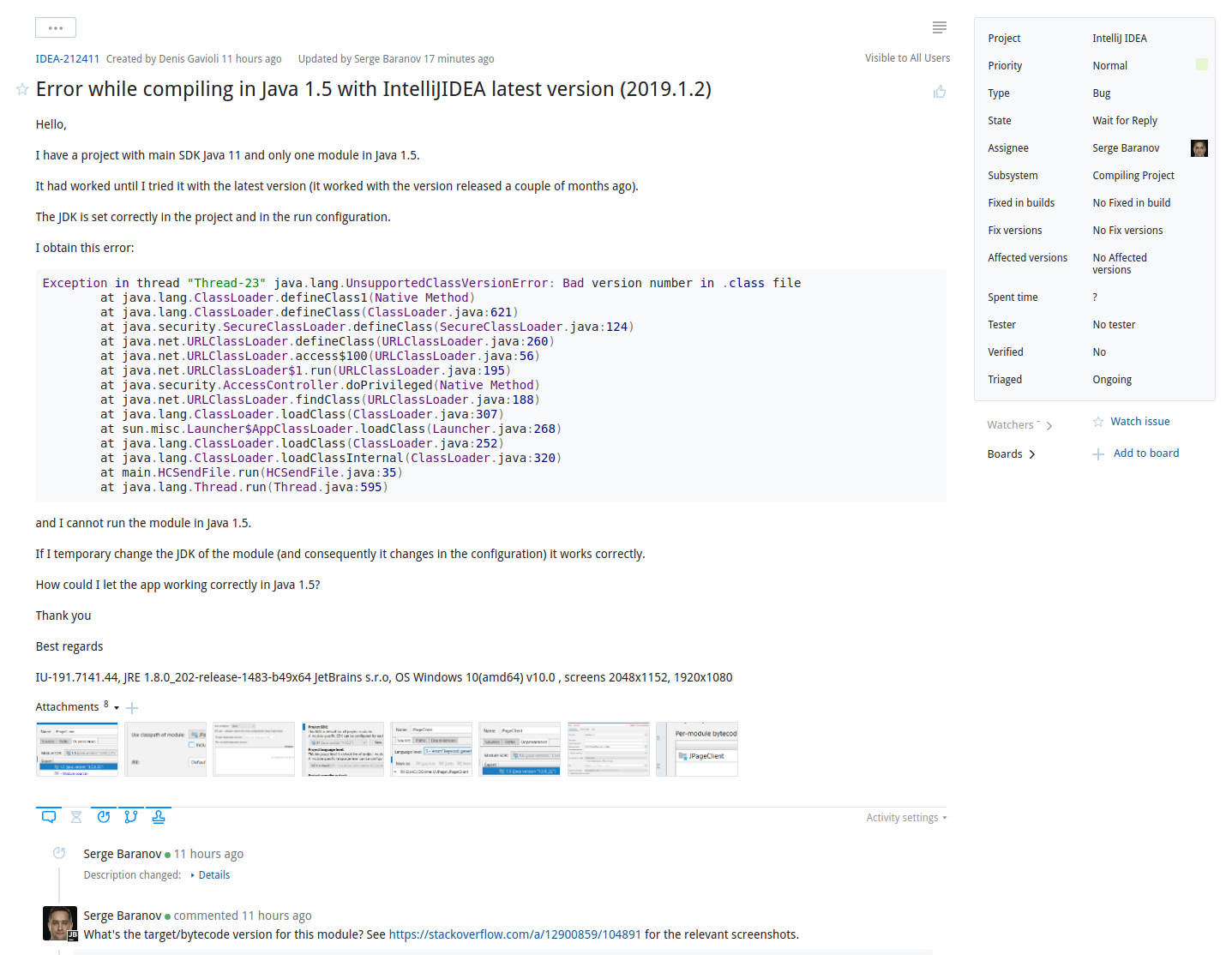
Task: Click the issue title text
Action: [373, 89]
